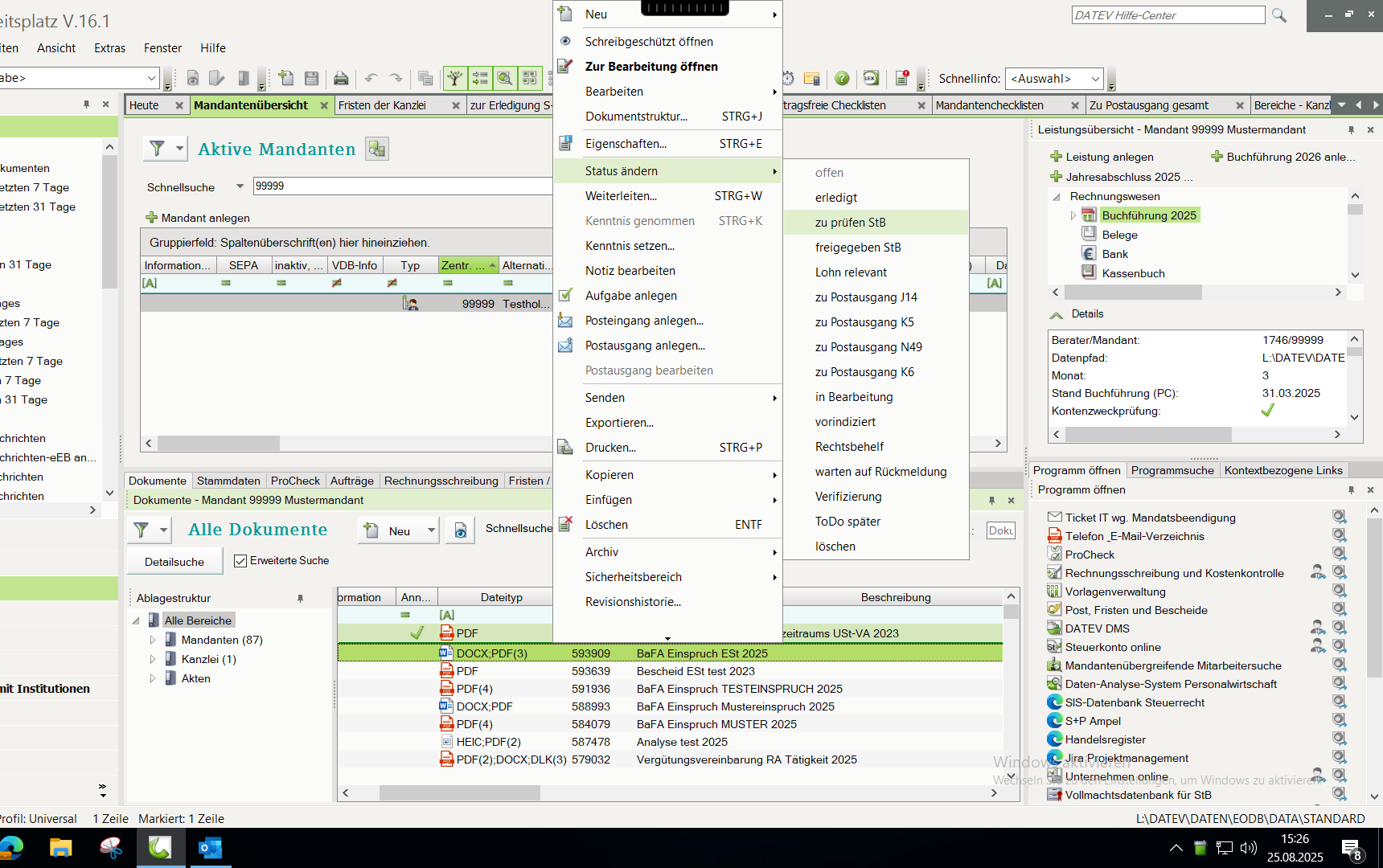Select 'zu prüfen StB' status in submenu

[x=850, y=223]
